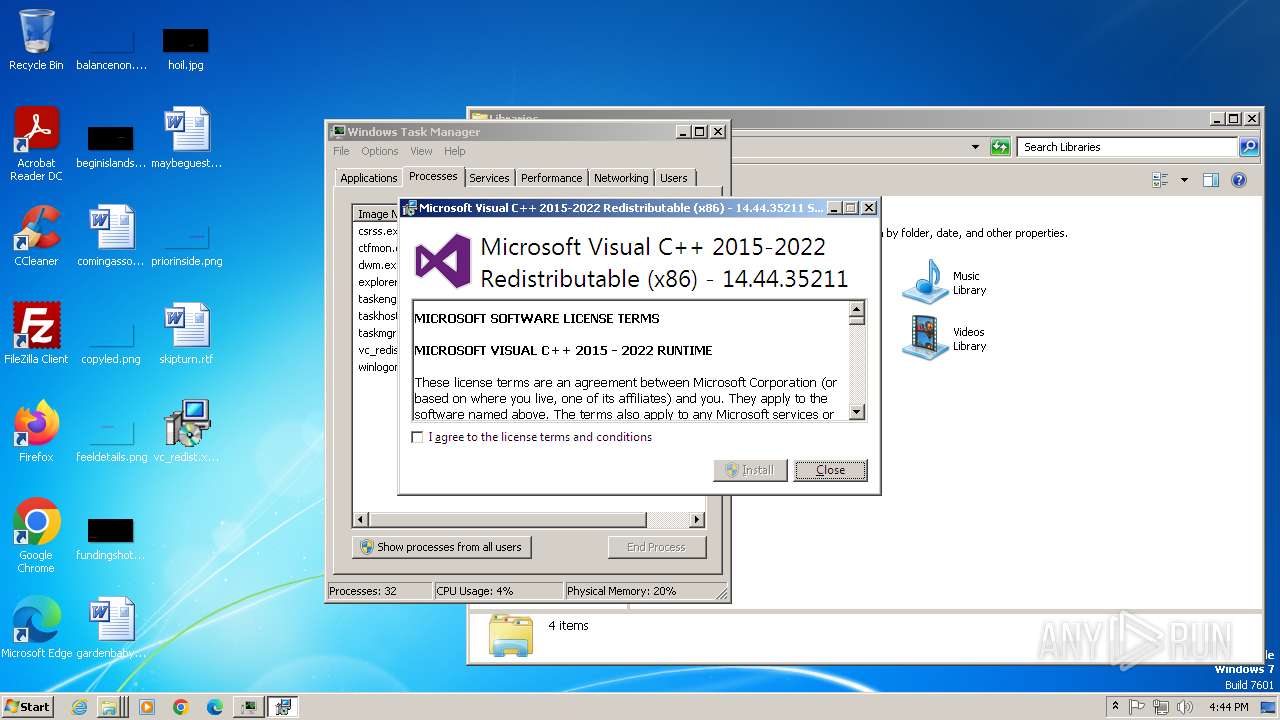Open address bar dropdown in Libraries

coord(975,147)
